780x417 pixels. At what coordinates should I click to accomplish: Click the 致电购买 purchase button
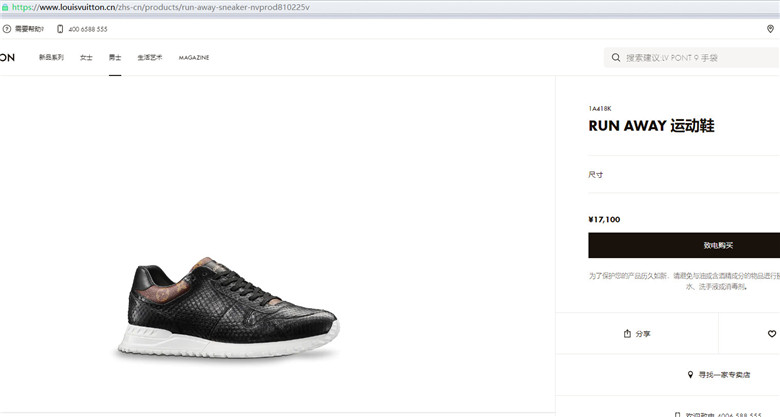coord(684,245)
